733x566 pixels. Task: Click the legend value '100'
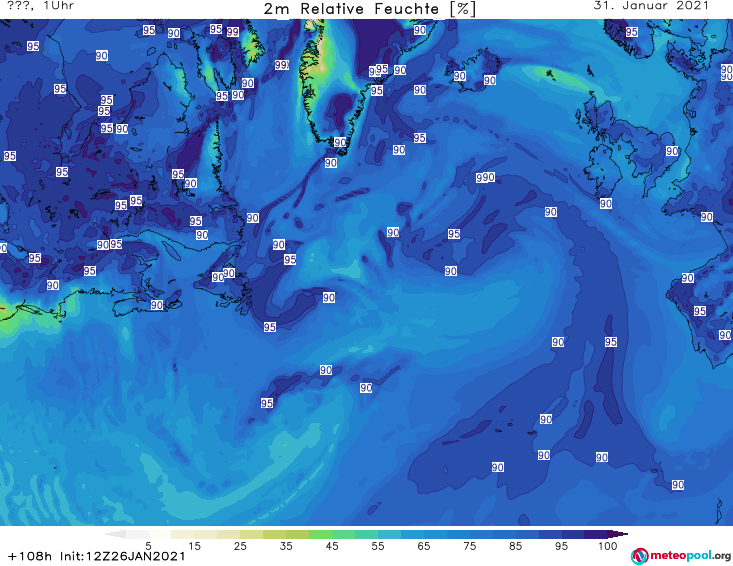(x=608, y=546)
